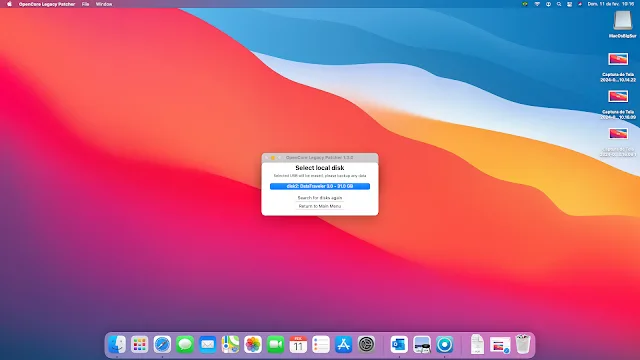Select the Captura de Tela 10.14.22 file
Viewport: 640px width, 360px height.
(618, 67)
